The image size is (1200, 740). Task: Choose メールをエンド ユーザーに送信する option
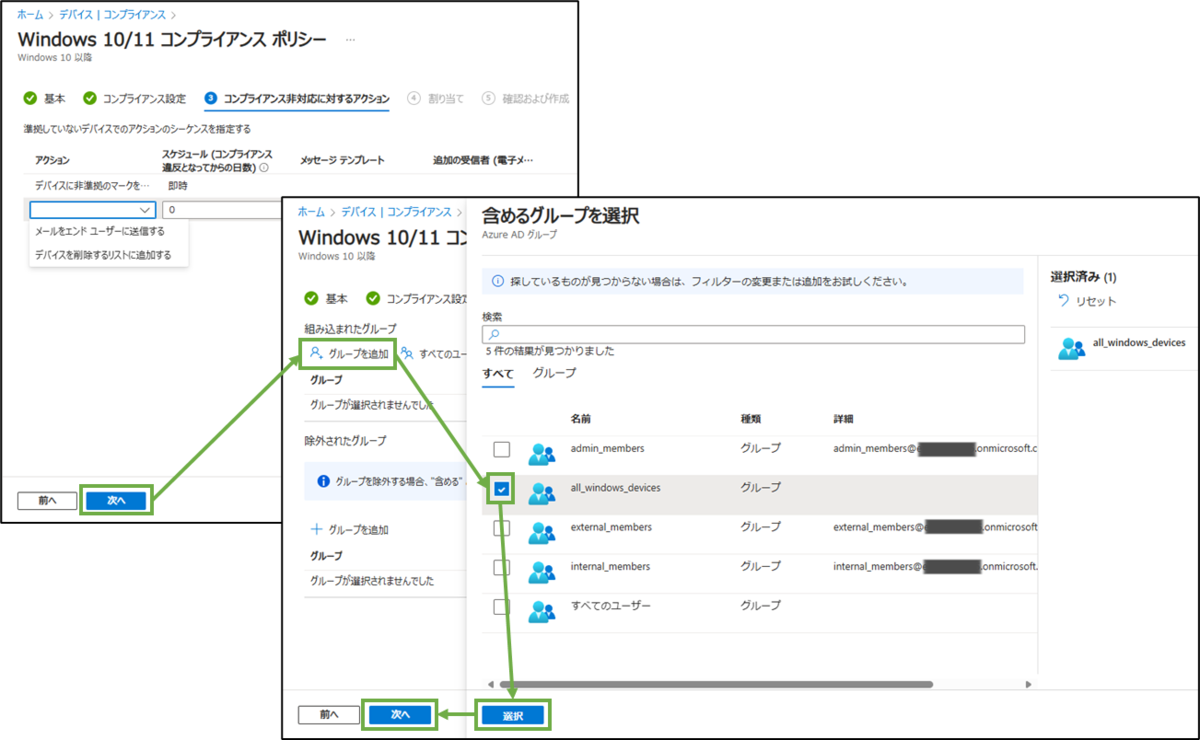(100, 231)
